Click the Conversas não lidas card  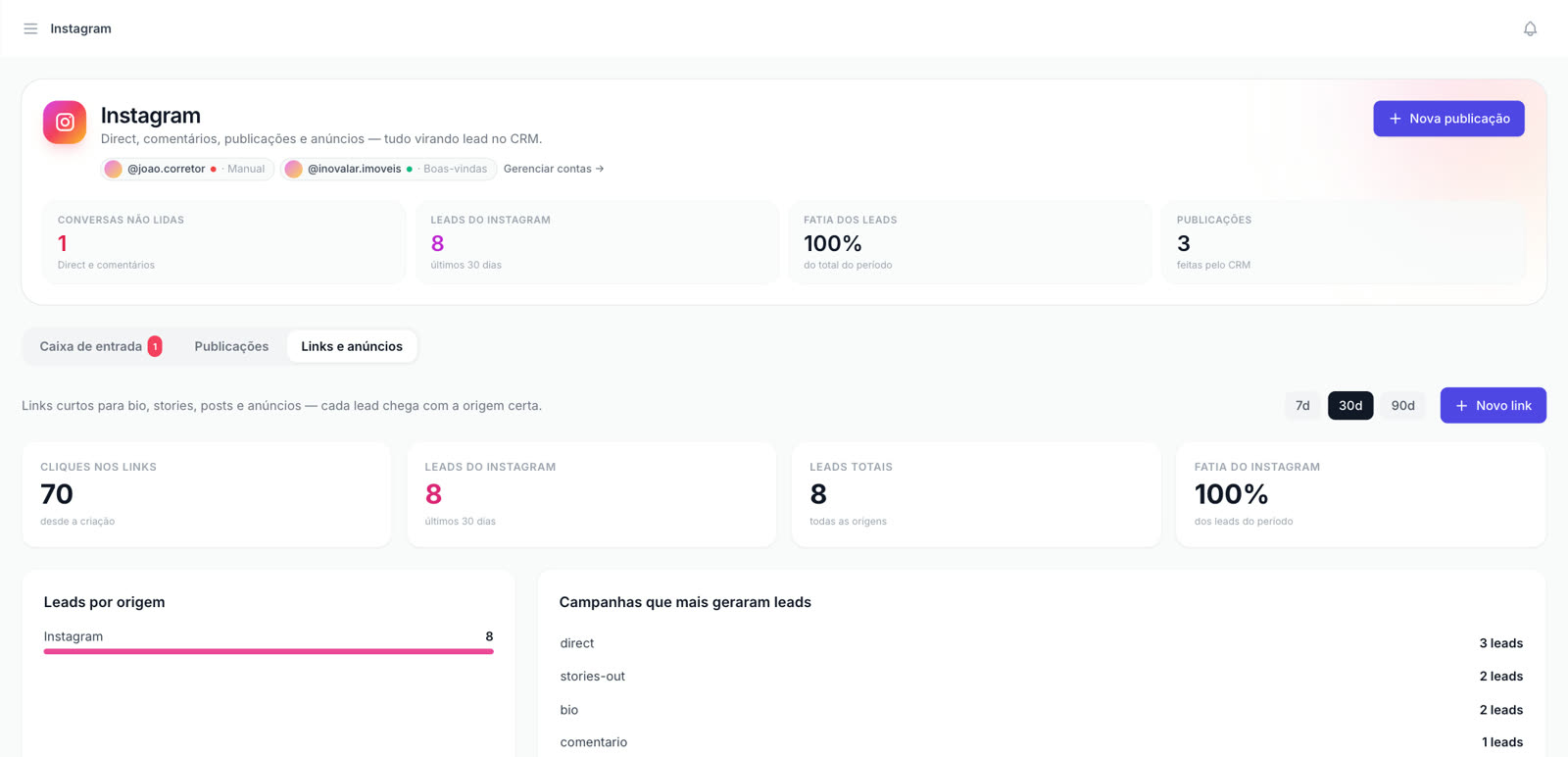224,242
